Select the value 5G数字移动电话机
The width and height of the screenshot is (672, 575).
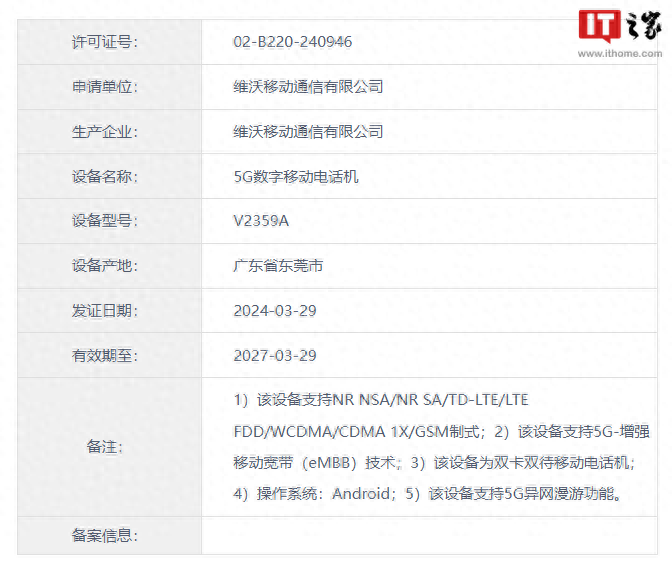click(x=296, y=177)
